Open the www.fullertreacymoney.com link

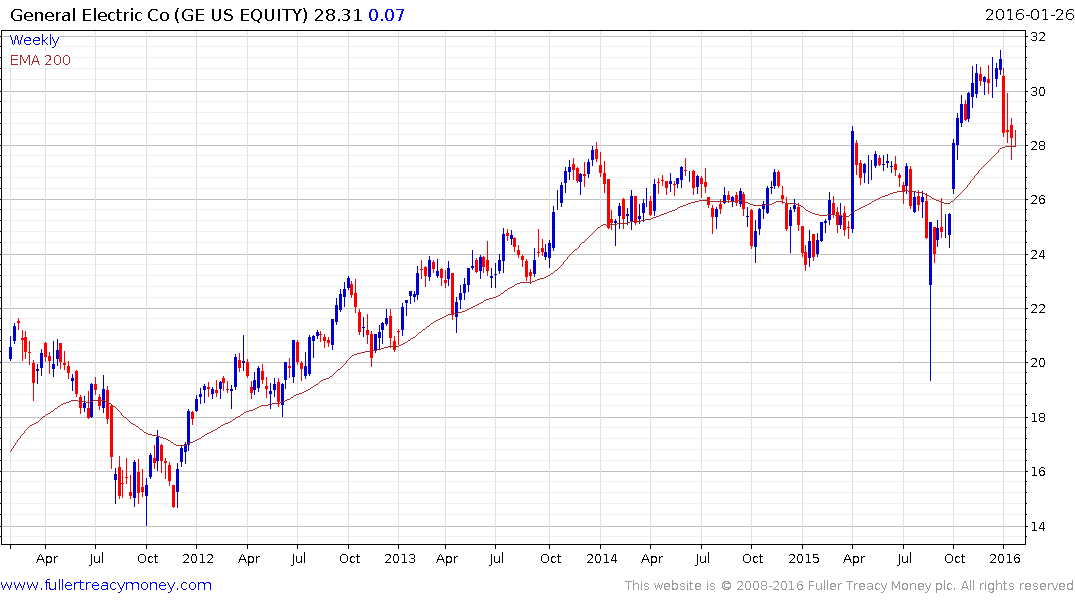[106, 585]
